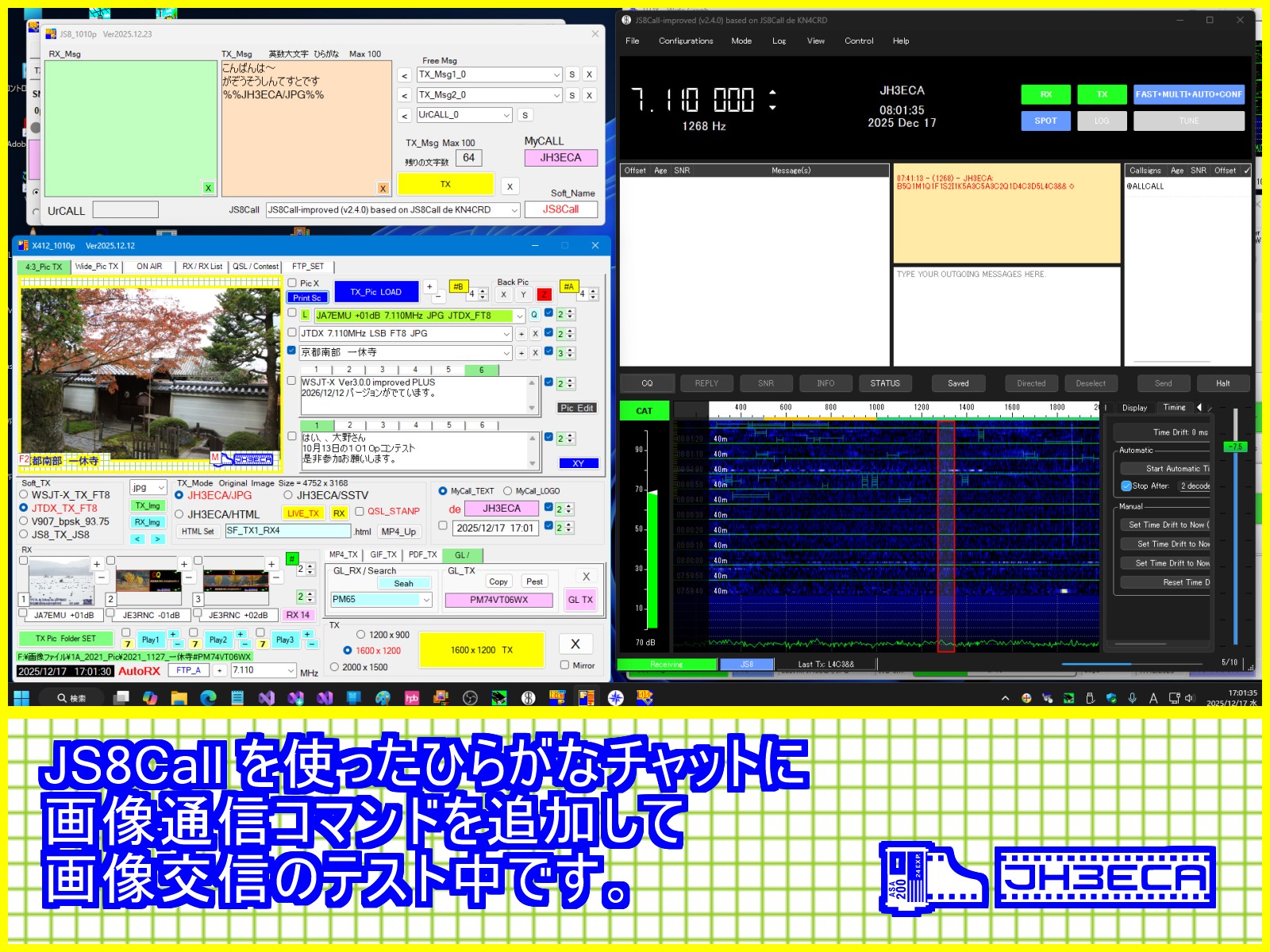This screenshot has height=952, width=1270.
Task: Click frequency up arrow in JS8Call
Action: coord(772,92)
